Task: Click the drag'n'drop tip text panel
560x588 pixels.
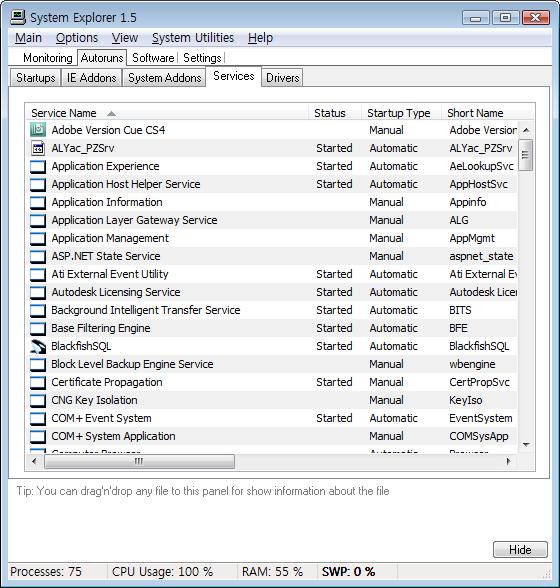Action: point(203,491)
